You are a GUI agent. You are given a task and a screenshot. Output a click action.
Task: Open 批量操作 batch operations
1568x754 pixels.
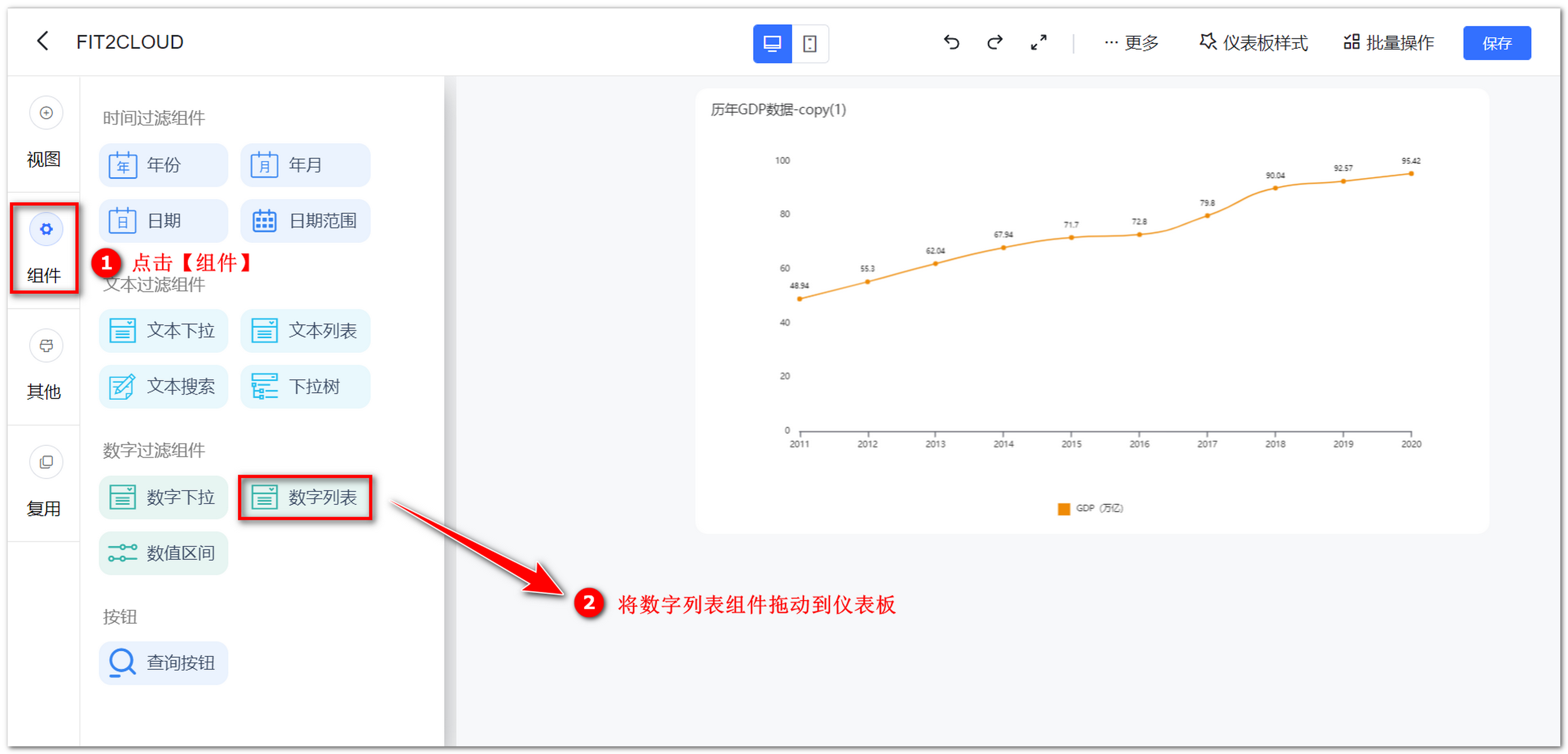coord(1388,42)
